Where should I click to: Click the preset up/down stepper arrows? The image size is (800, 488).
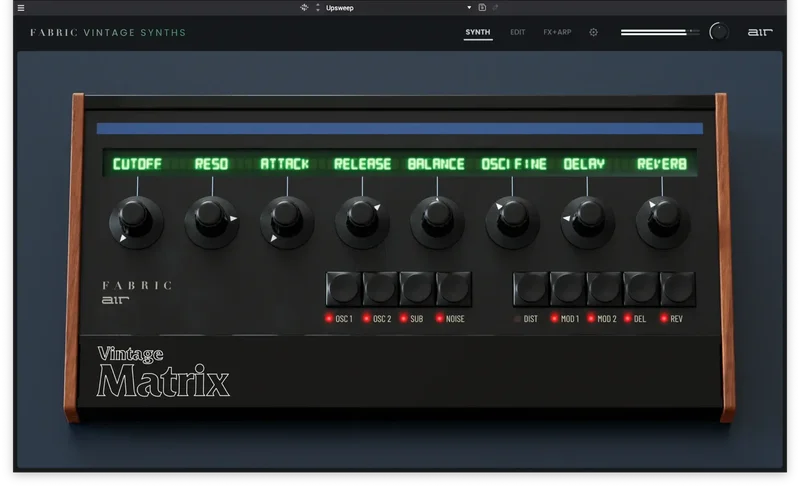317,7
